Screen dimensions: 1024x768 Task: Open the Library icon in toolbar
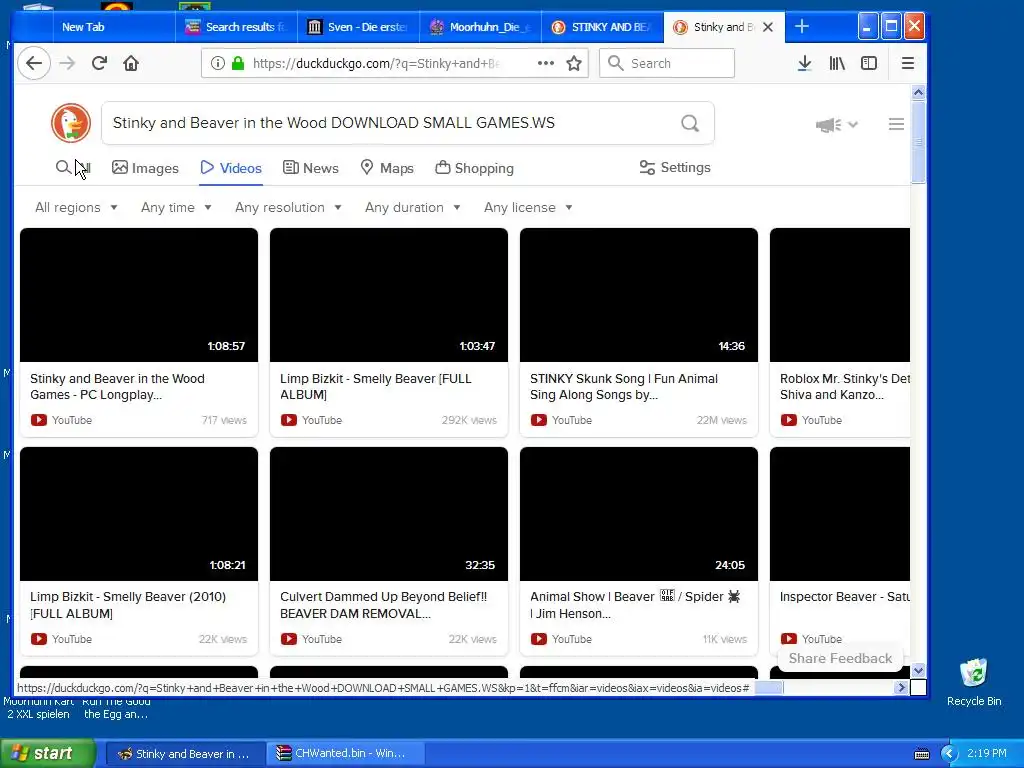click(837, 63)
